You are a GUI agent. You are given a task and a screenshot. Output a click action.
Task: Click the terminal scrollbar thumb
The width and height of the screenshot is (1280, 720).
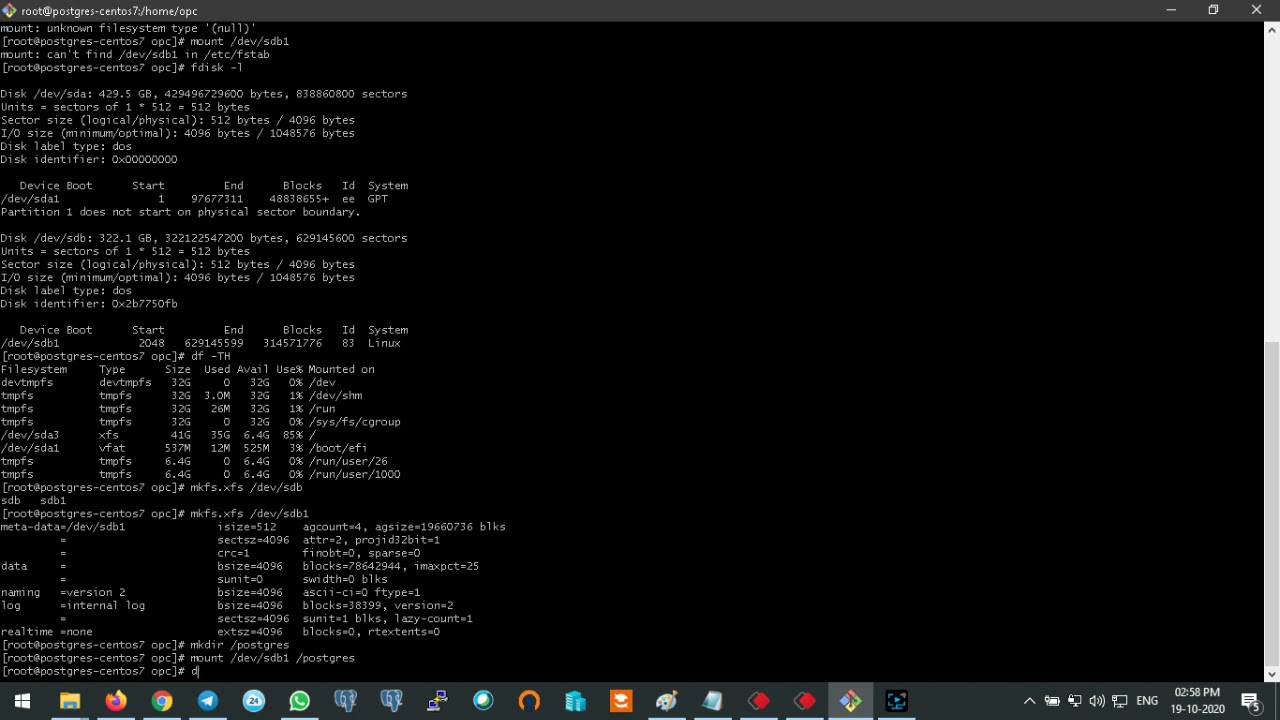[x=1272, y=505]
